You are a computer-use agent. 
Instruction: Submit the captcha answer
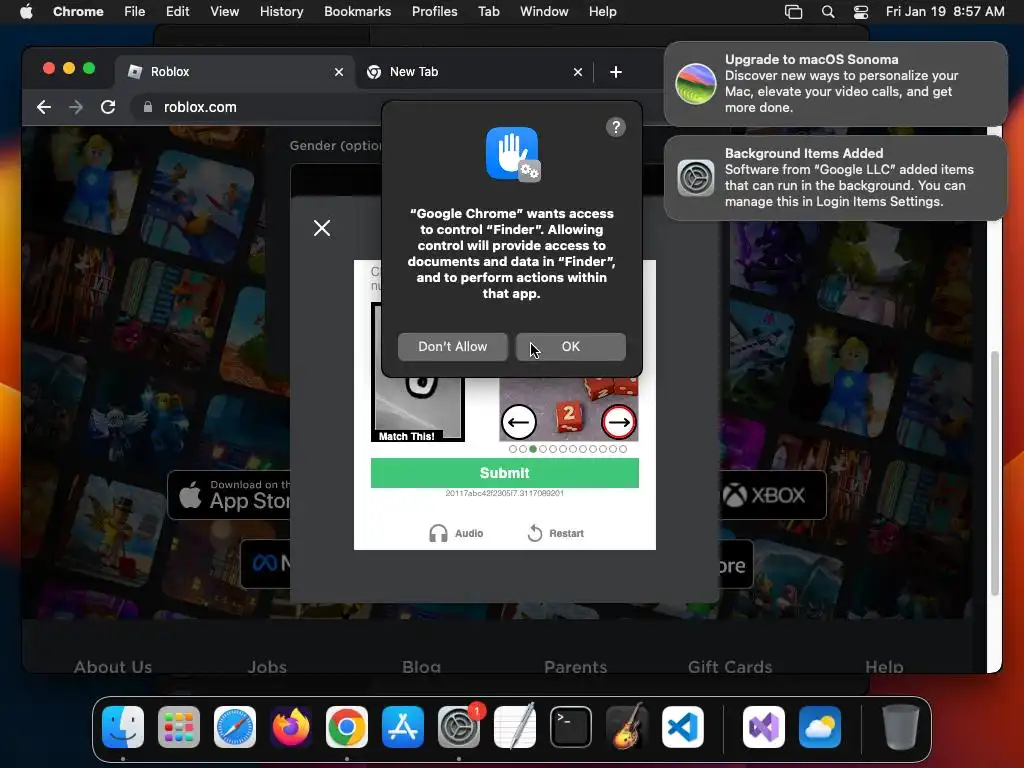(x=505, y=473)
